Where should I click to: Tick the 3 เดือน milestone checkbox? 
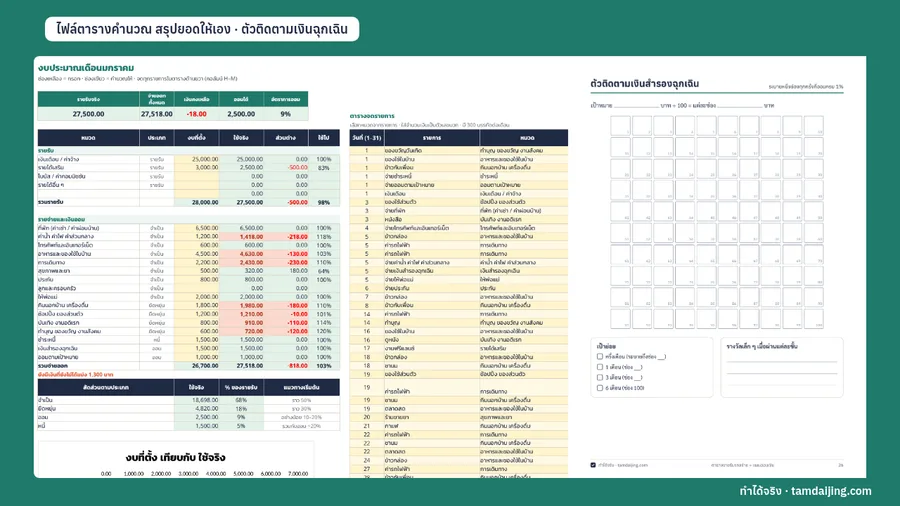600,377
